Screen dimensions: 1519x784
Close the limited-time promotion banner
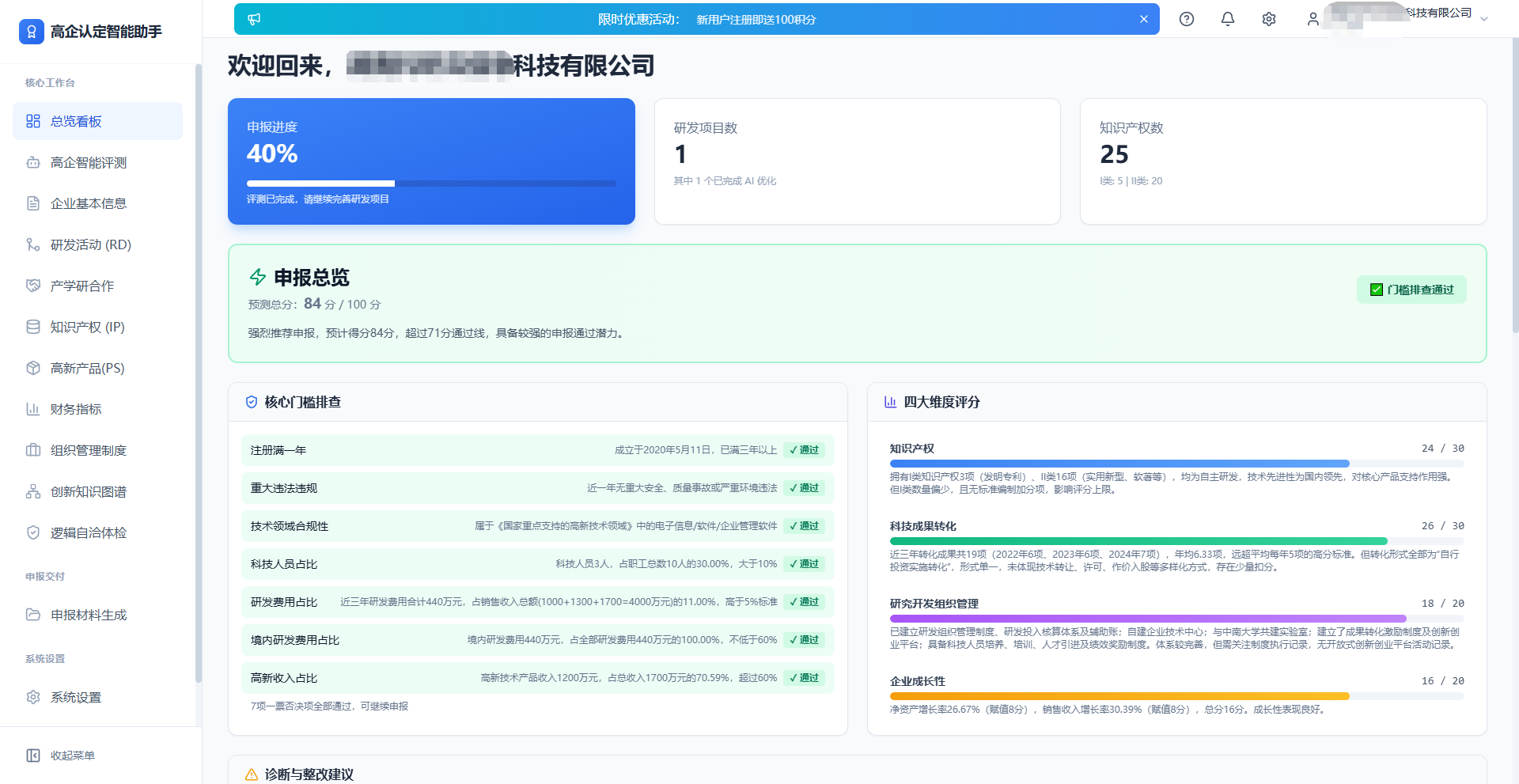pyautogui.click(x=1144, y=19)
